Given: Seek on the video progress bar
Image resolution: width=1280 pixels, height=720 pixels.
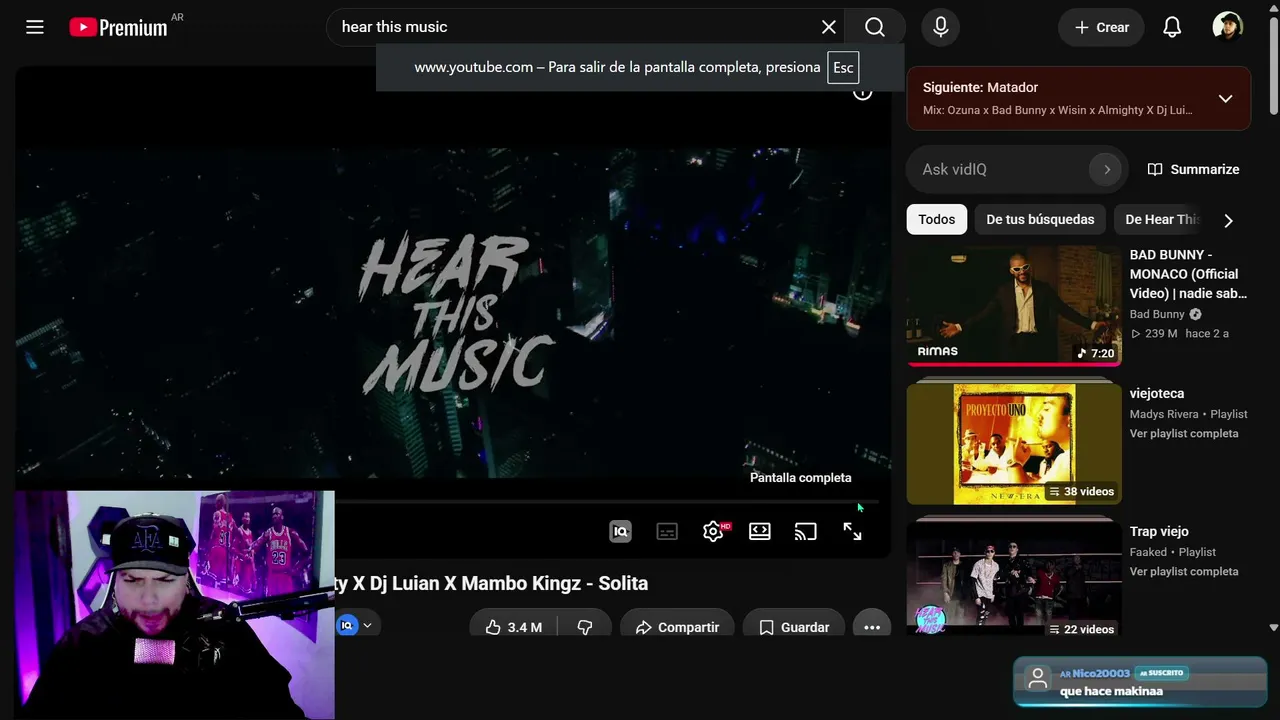Looking at the screenshot, I should tap(607, 501).
